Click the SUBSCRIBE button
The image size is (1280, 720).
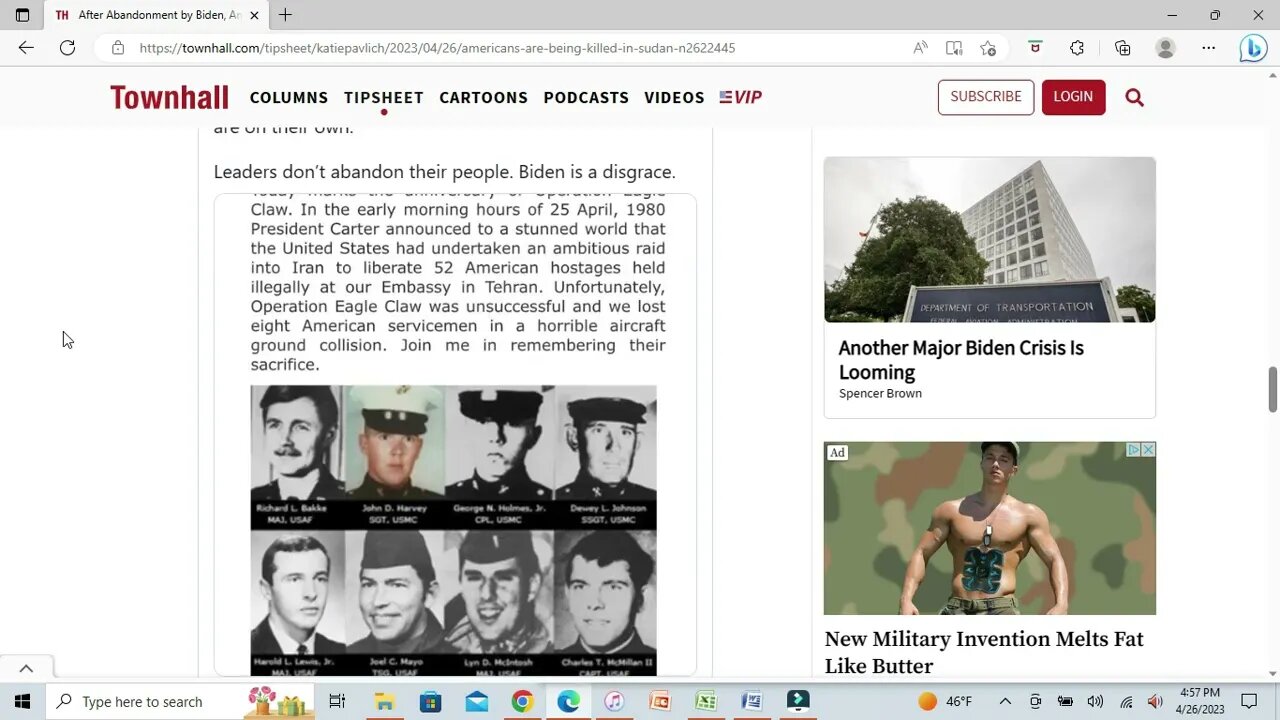tap(986, 97)
